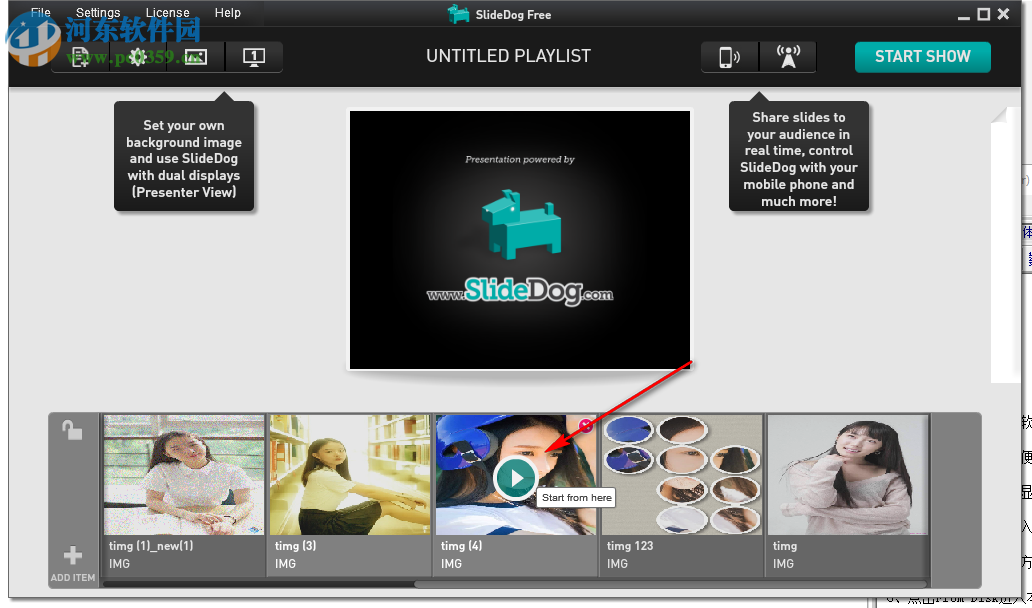1032x608 pixels.
Task: Open the License menu
Action: [x=167, y=13]
